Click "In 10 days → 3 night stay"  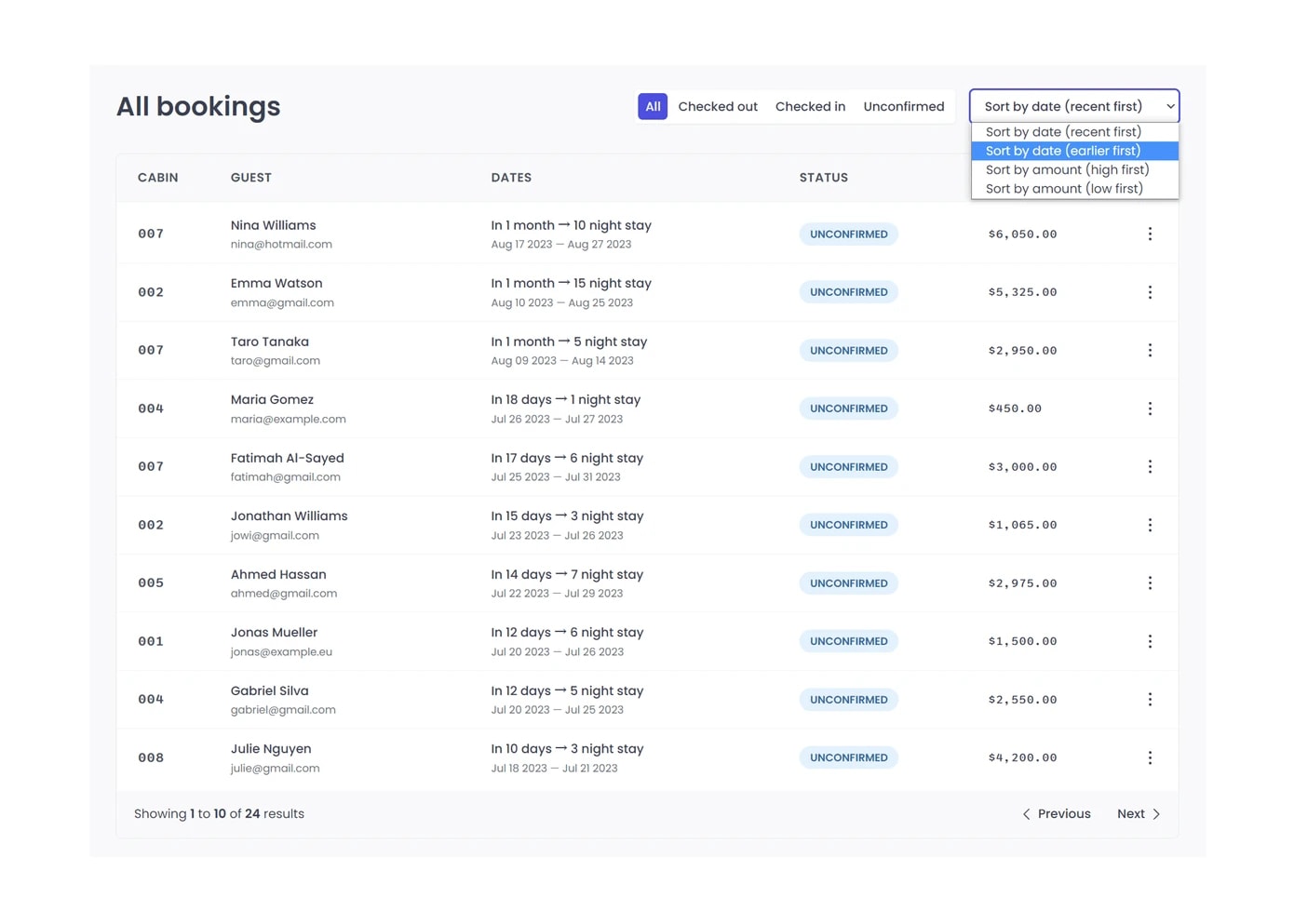(x=568, y=748)
